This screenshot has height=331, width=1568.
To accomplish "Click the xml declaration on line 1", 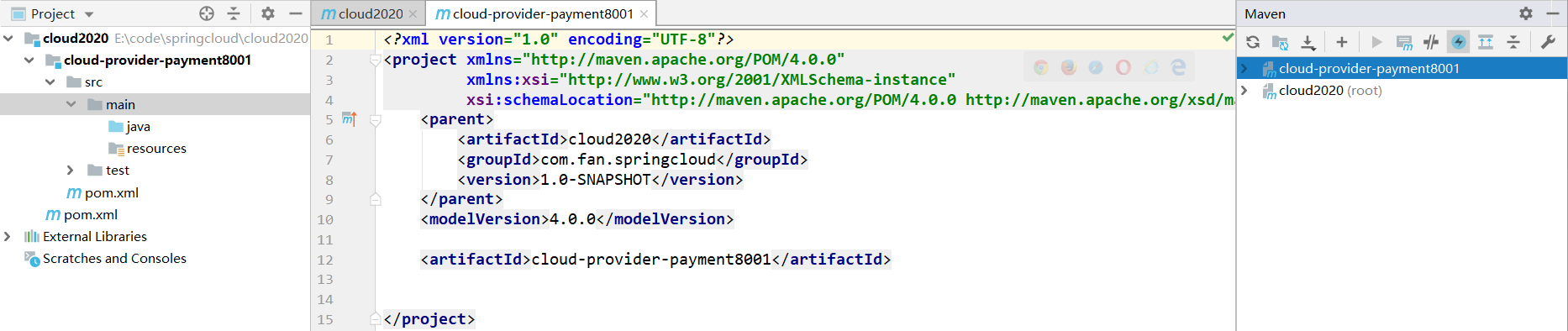I will tap(559, 39).
